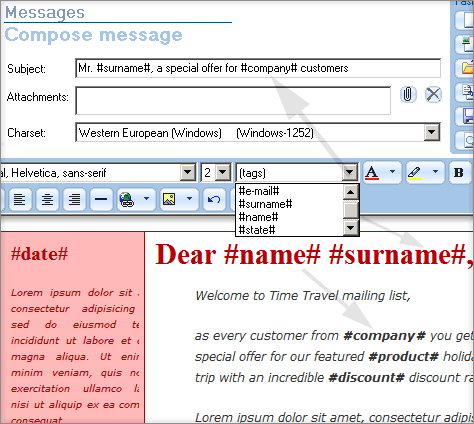Open the font size 2 dropdown
474x424 pixels.
223,172
